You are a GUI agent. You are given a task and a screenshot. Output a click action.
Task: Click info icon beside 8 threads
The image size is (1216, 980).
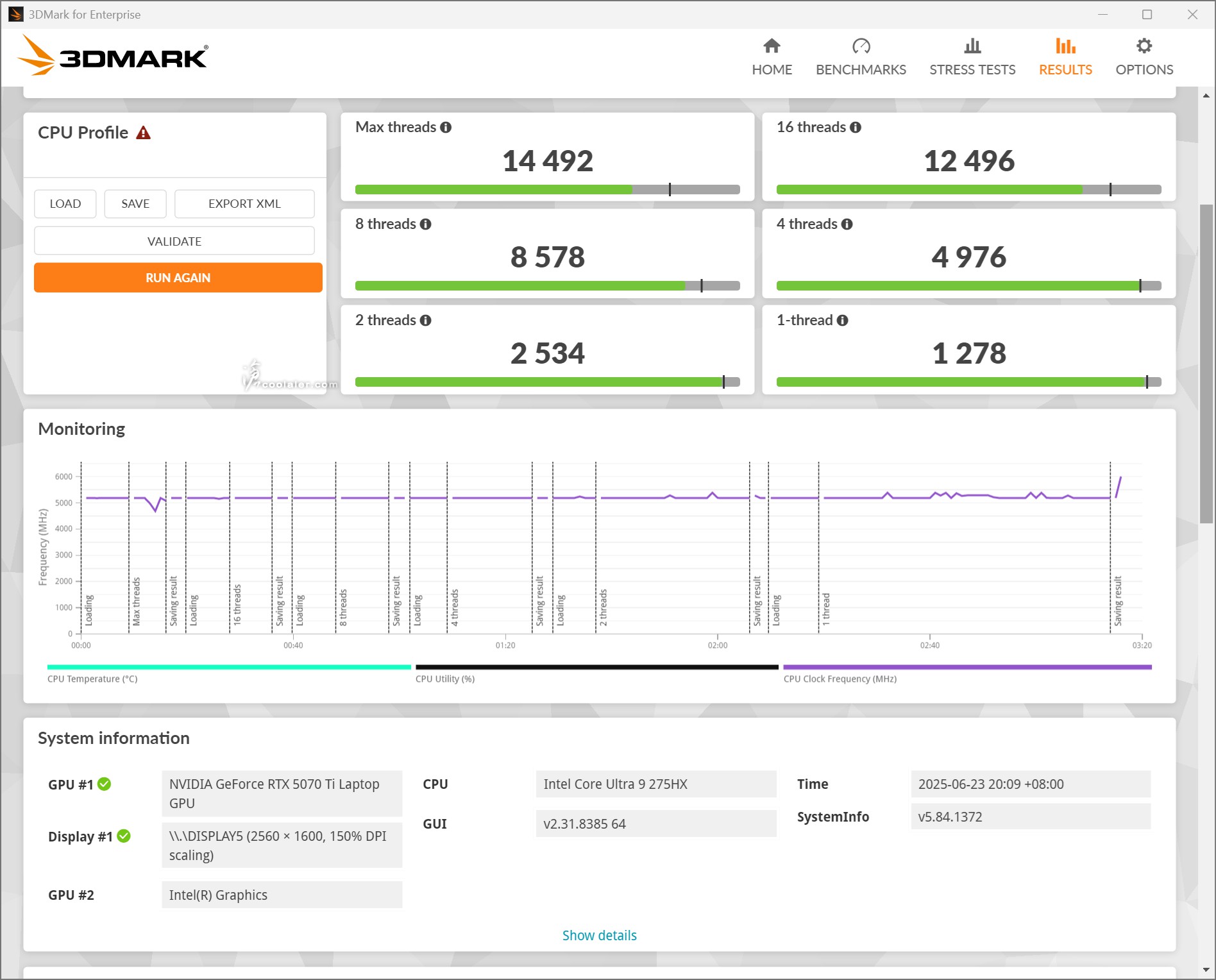[426, 224]
